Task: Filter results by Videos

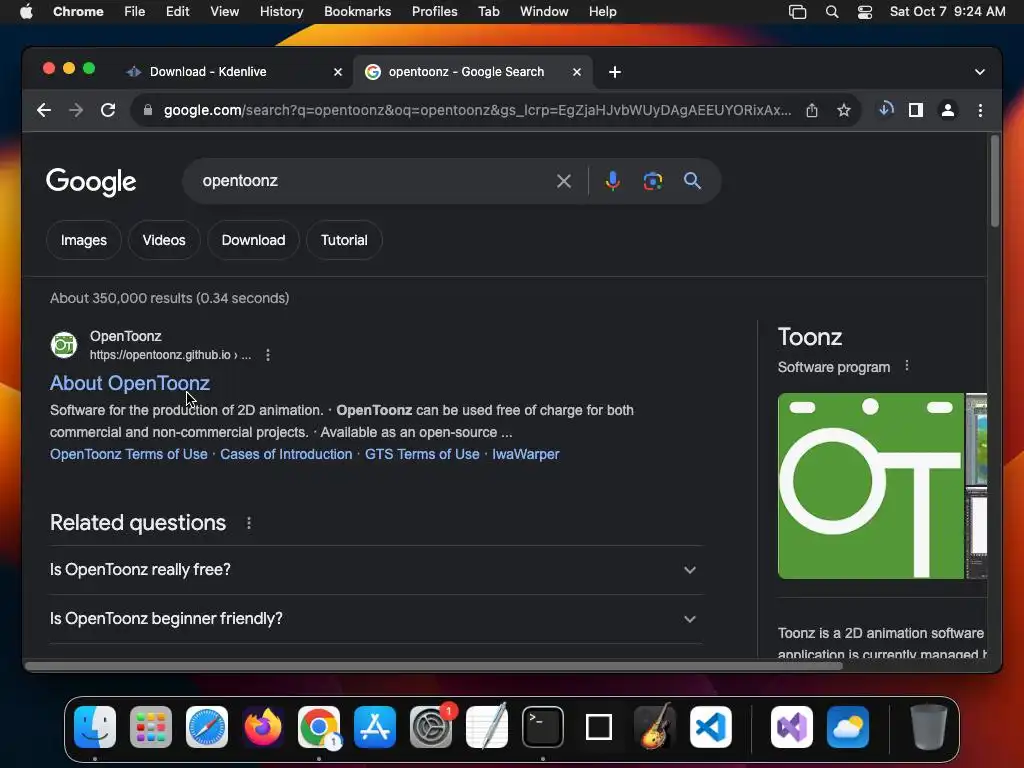Action: 164,240
